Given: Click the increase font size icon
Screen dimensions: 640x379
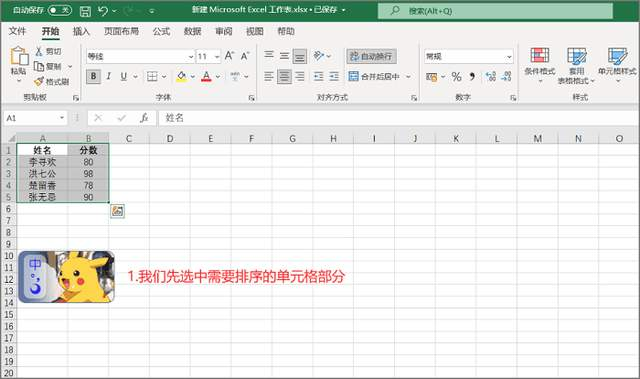Looking at the screenshot, I should 229,56.
